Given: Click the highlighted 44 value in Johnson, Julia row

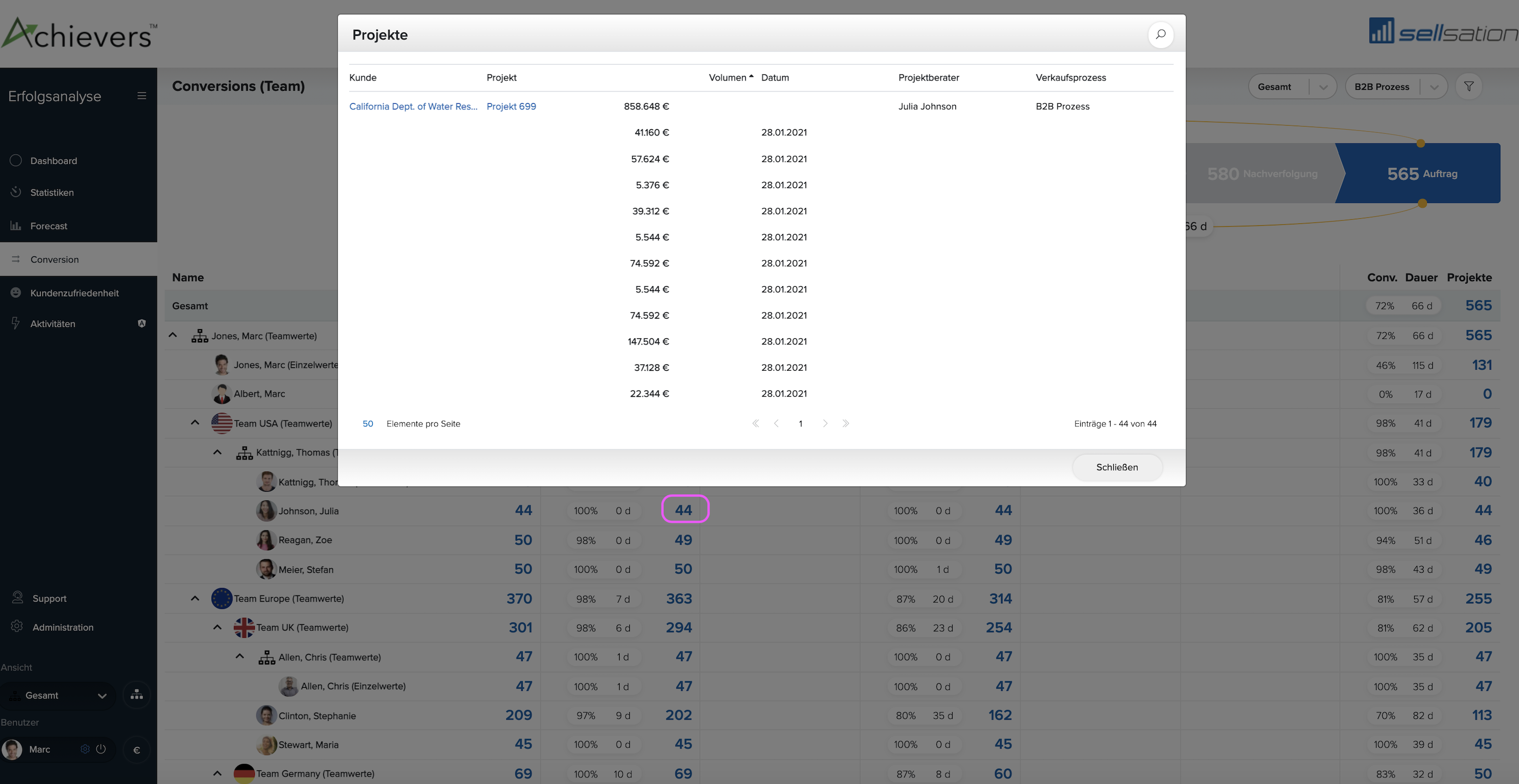Looking at the screenshot, I should 684,509.
